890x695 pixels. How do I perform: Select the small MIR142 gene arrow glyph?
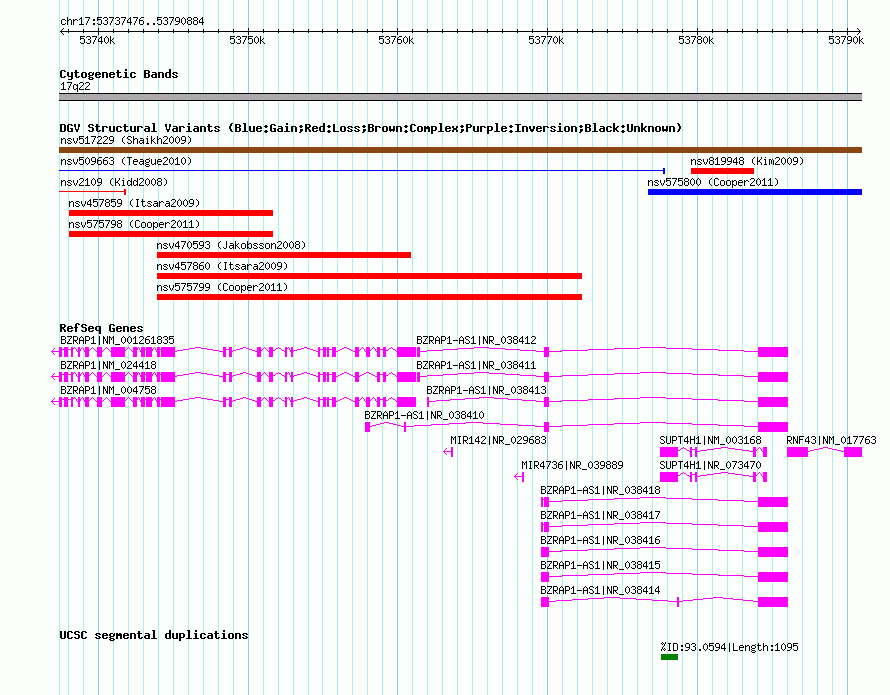pos(448,452)
